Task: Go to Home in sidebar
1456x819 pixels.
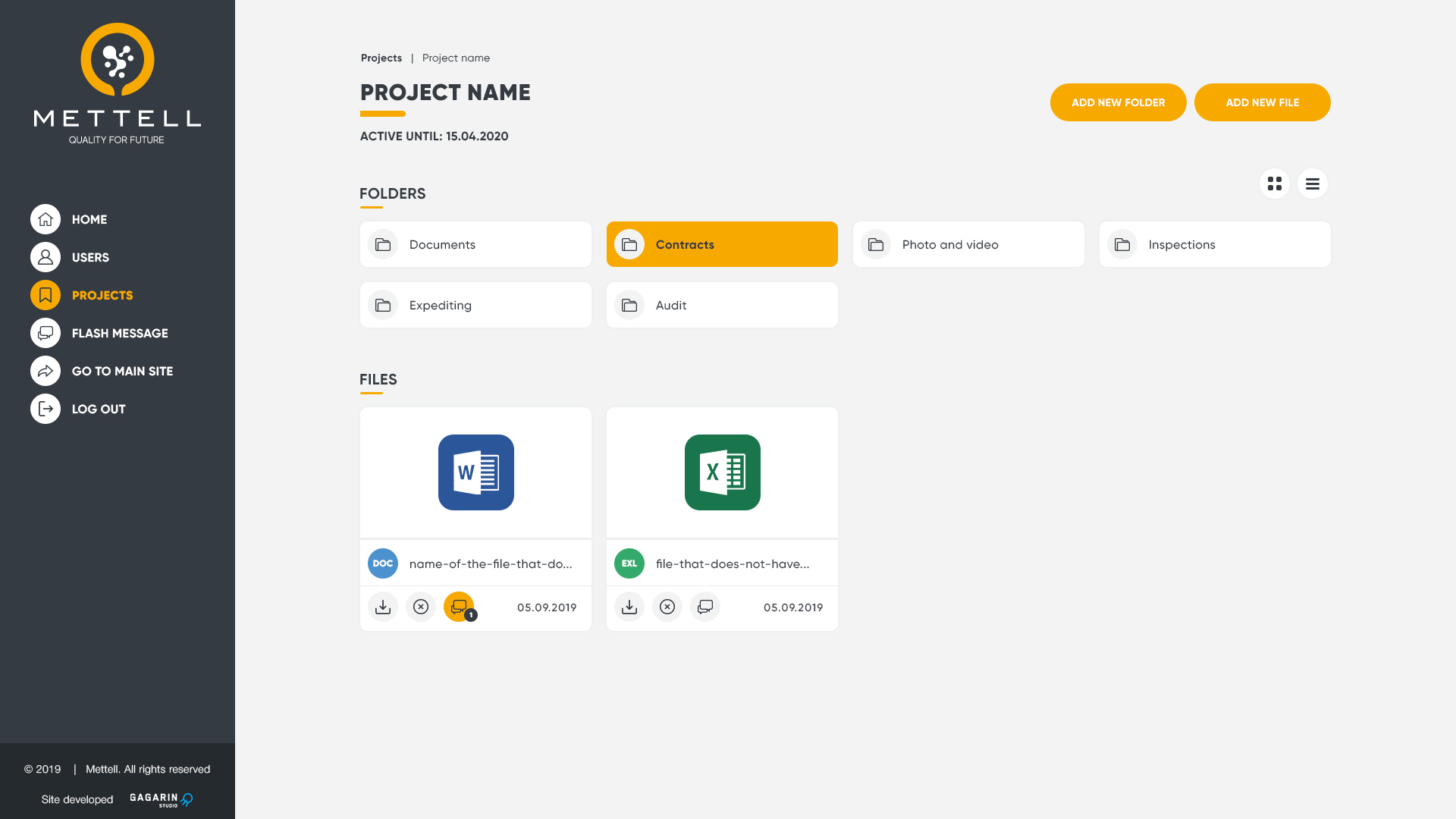Action: pyautogui.click(x=89, y=219)
